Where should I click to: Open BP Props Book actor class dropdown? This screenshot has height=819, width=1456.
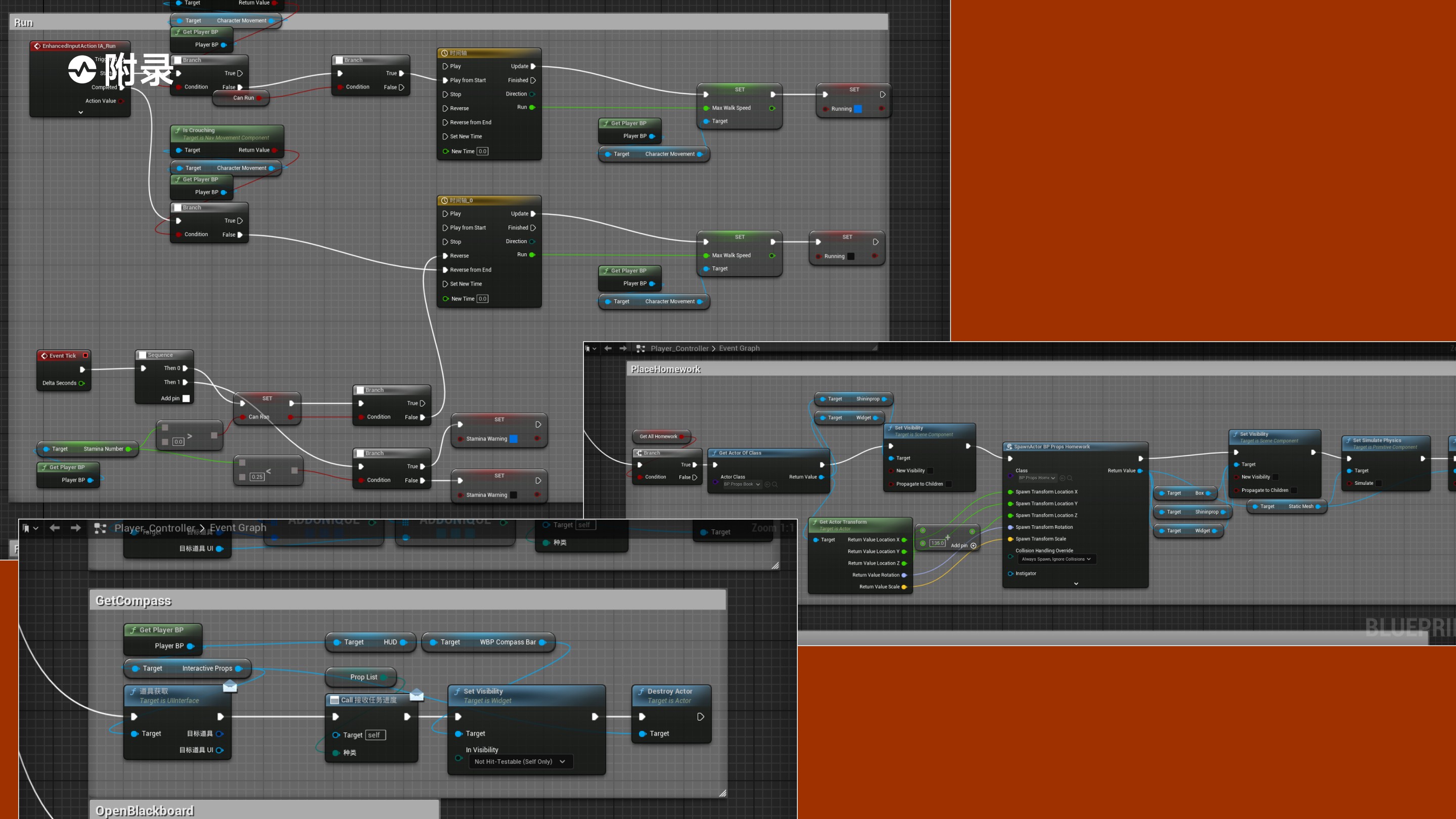tap(742, 484)
